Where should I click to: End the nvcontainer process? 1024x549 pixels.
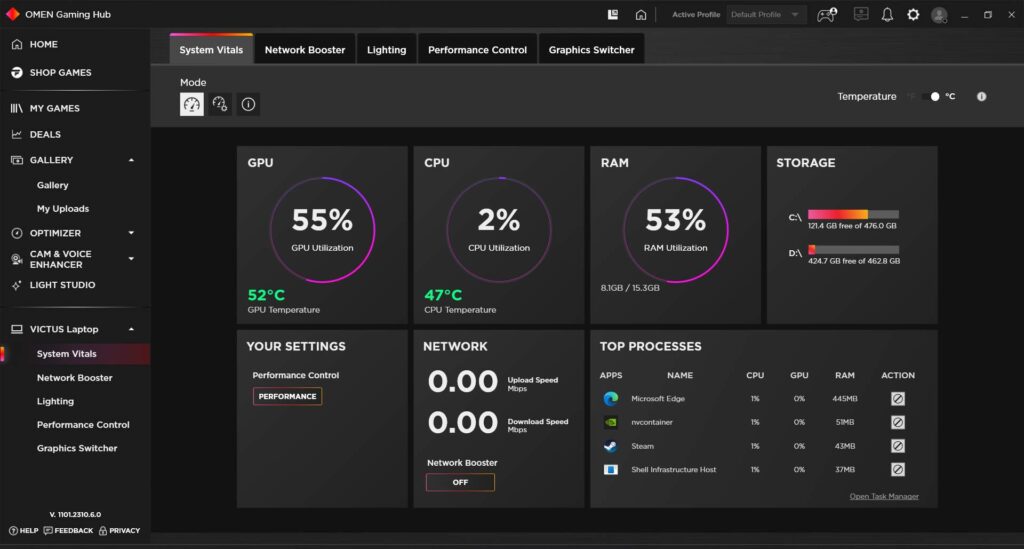[898, 422]
